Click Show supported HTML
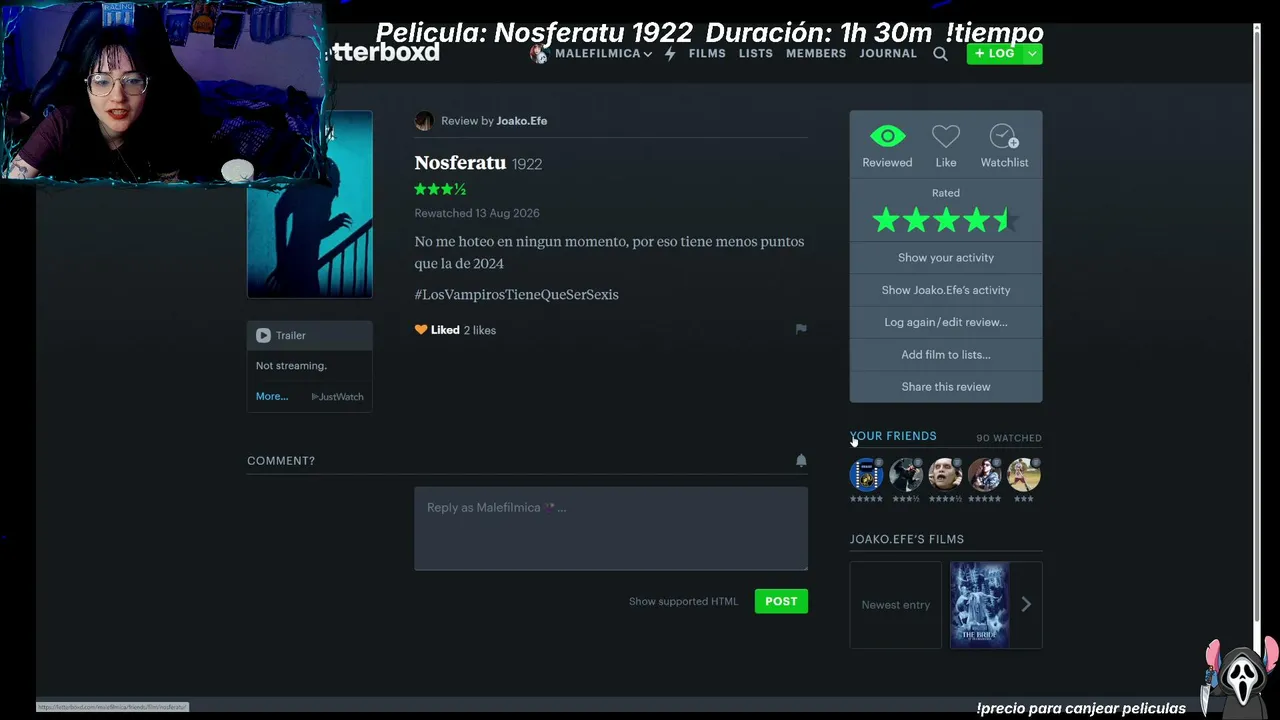The image size is (1280, 720). (683, 601)
